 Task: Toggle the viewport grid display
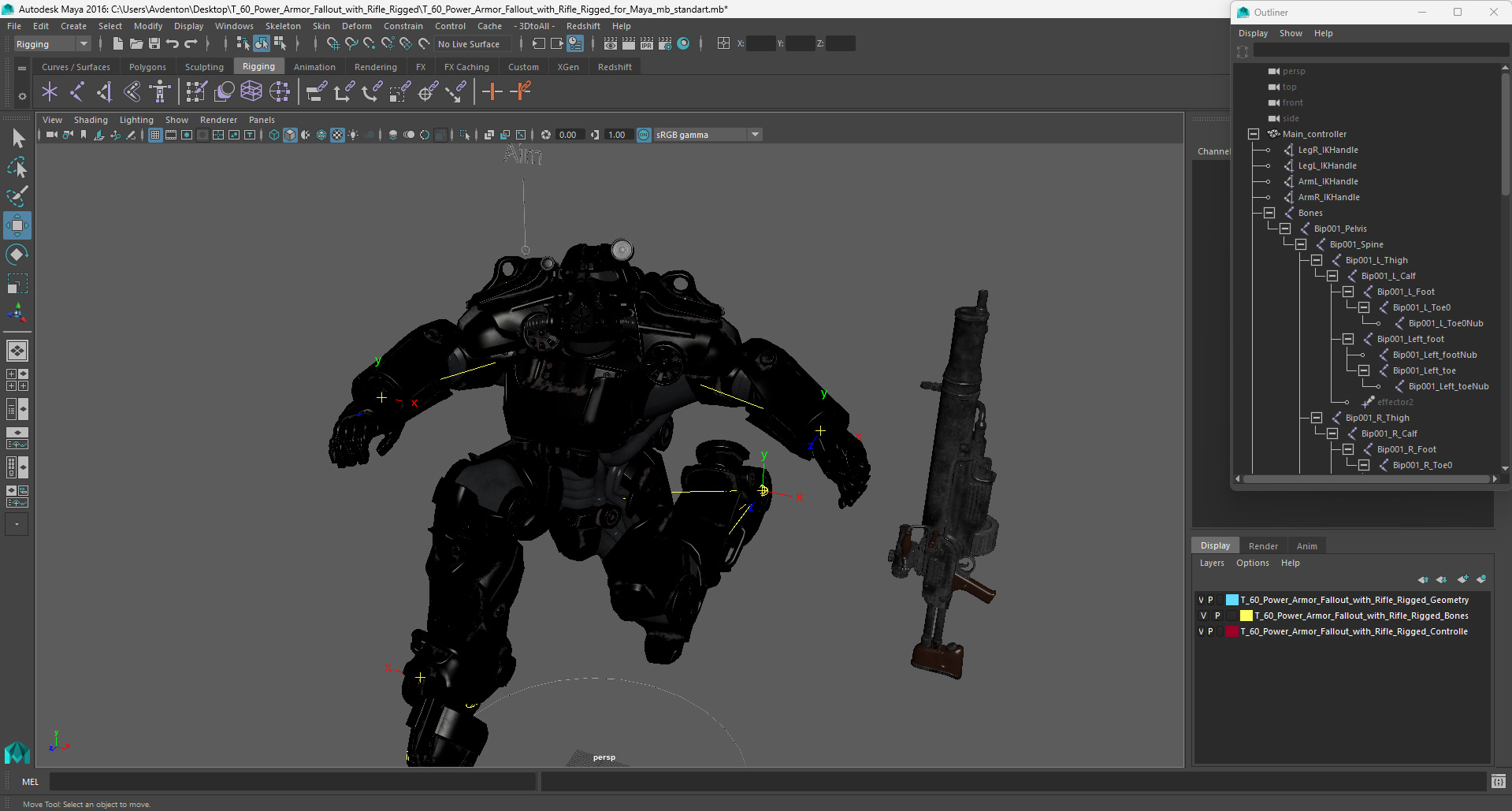[x=155, y=135]
